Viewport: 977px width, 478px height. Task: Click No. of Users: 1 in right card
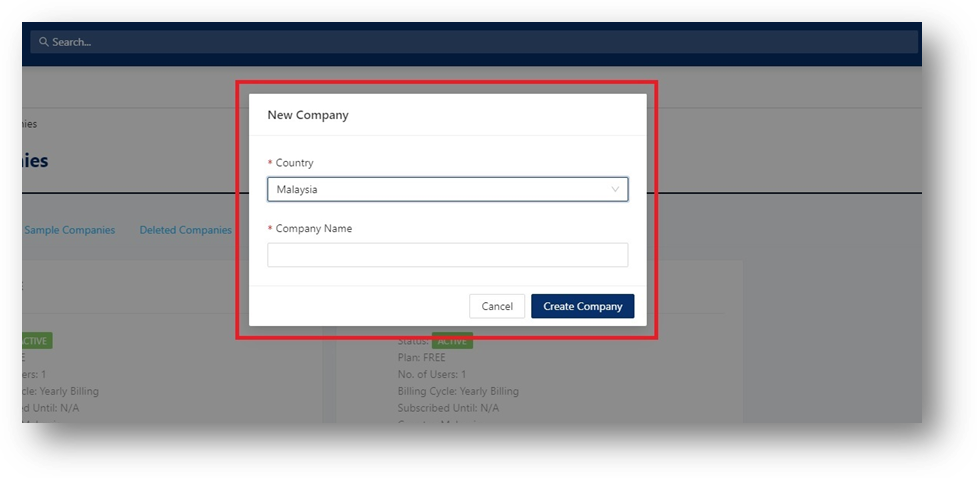pos(432,375)
